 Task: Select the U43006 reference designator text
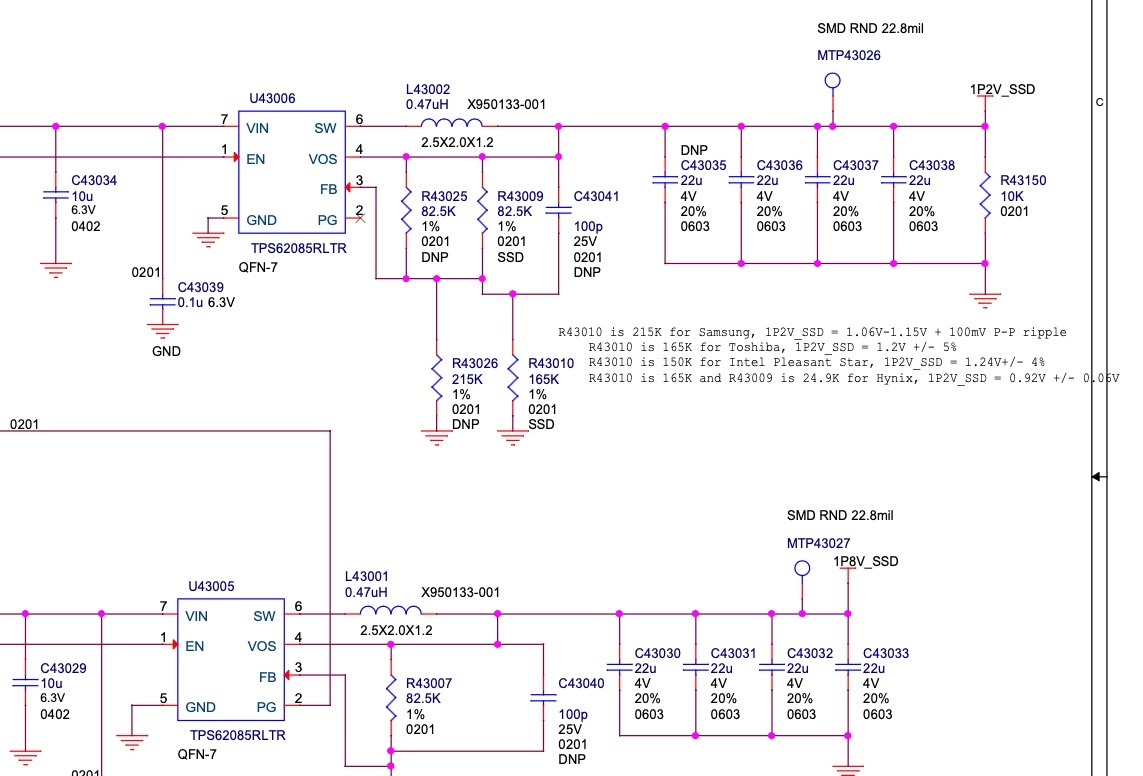[273, 98]
